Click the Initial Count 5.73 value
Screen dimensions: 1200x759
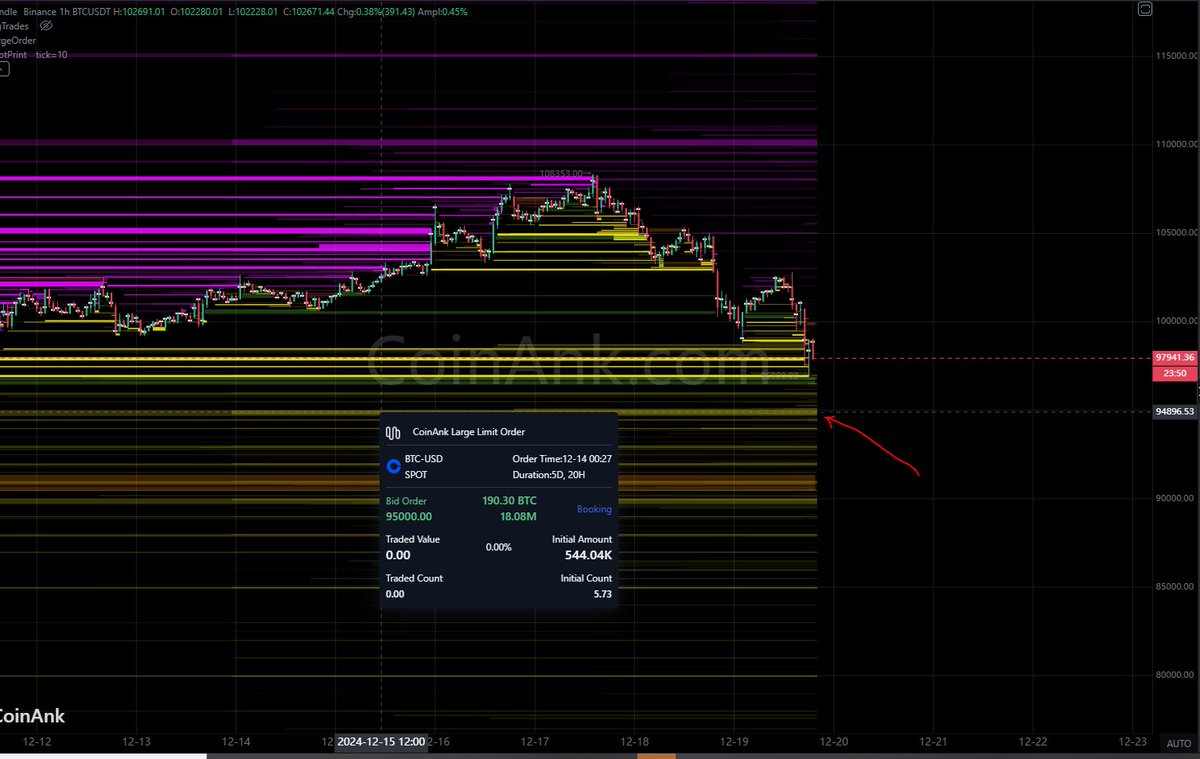pos(601,594)
